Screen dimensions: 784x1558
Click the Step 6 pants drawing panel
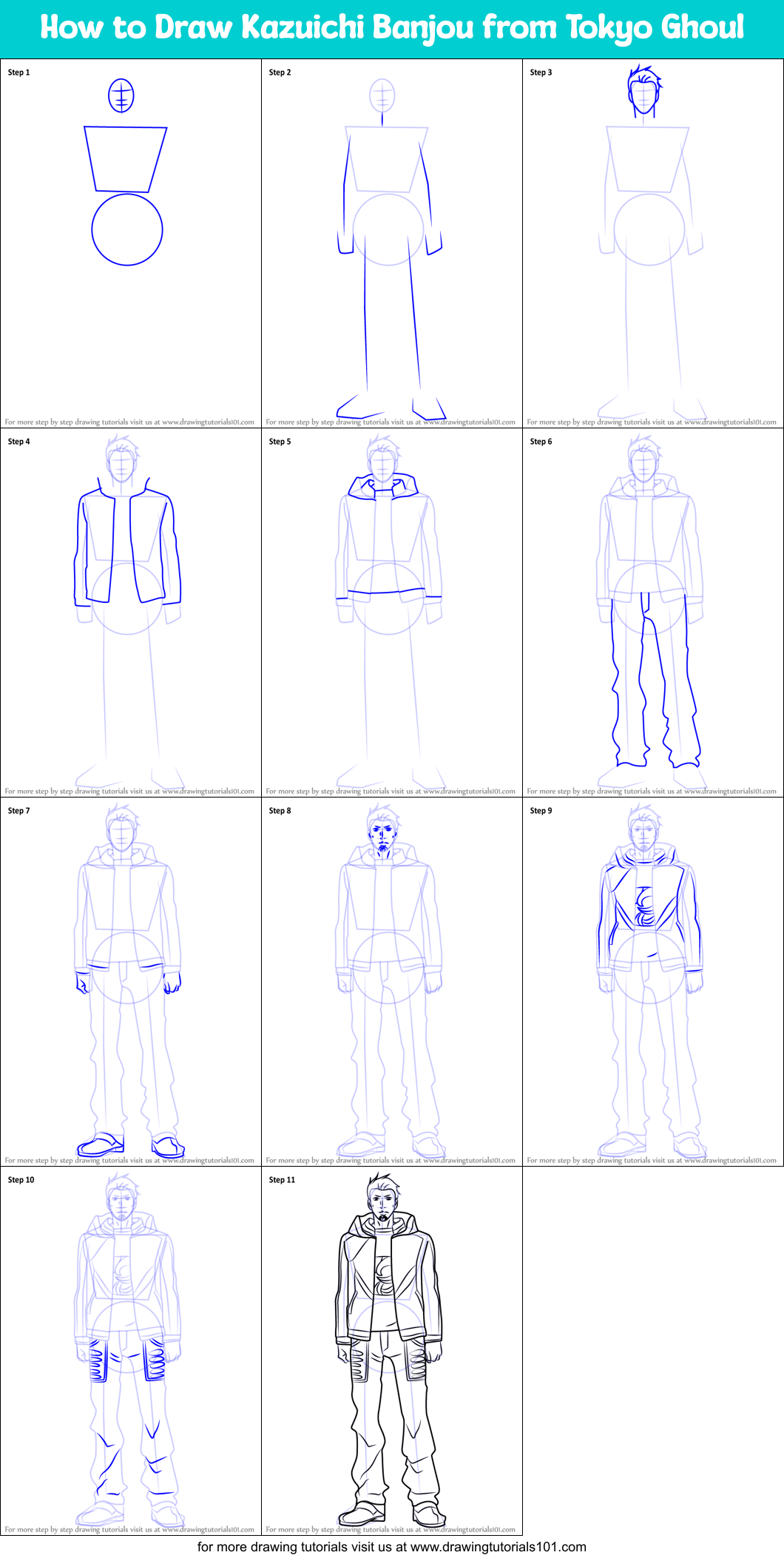point(653,613)
